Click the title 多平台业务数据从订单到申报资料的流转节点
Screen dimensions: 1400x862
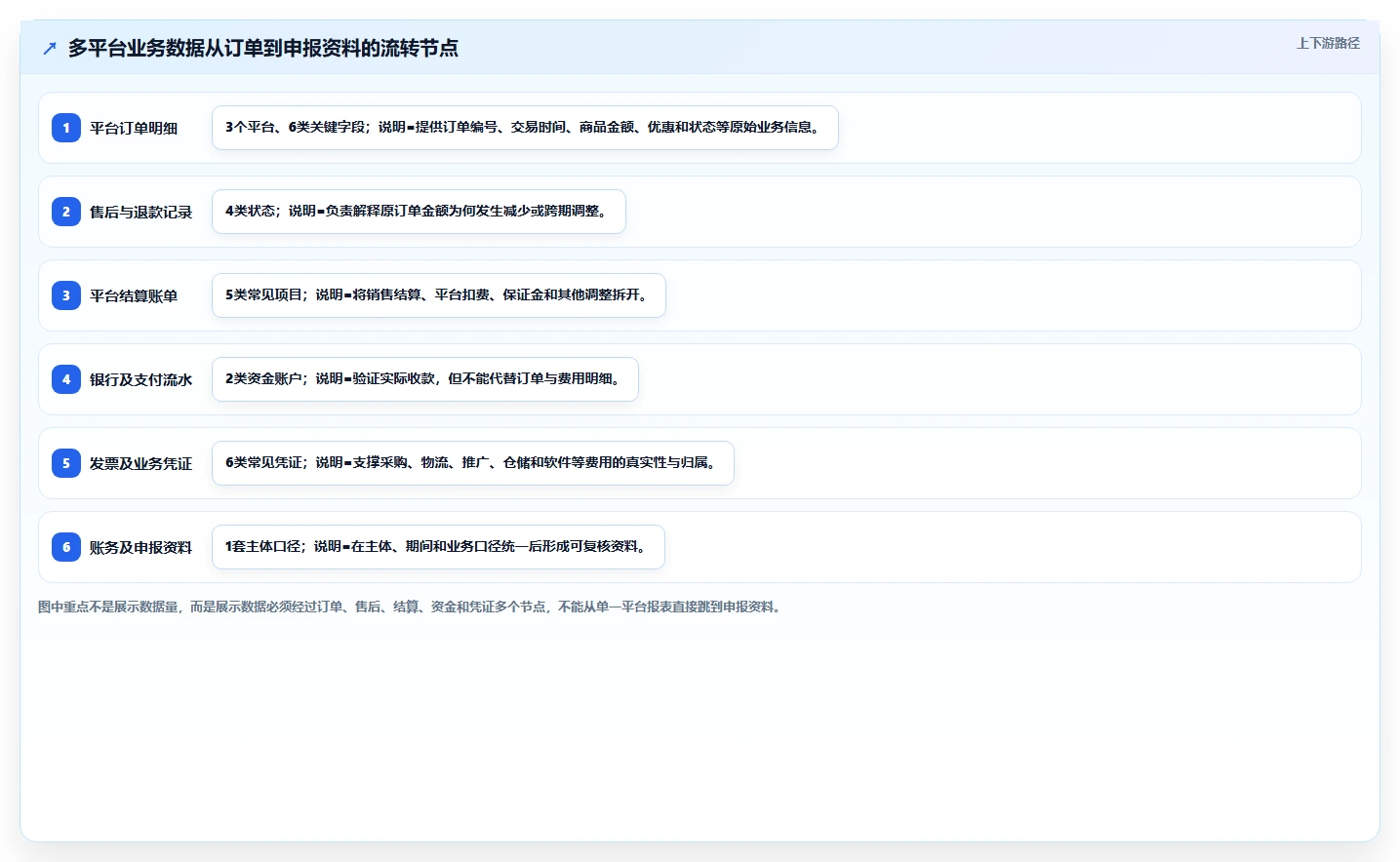(x=263, y=48)
